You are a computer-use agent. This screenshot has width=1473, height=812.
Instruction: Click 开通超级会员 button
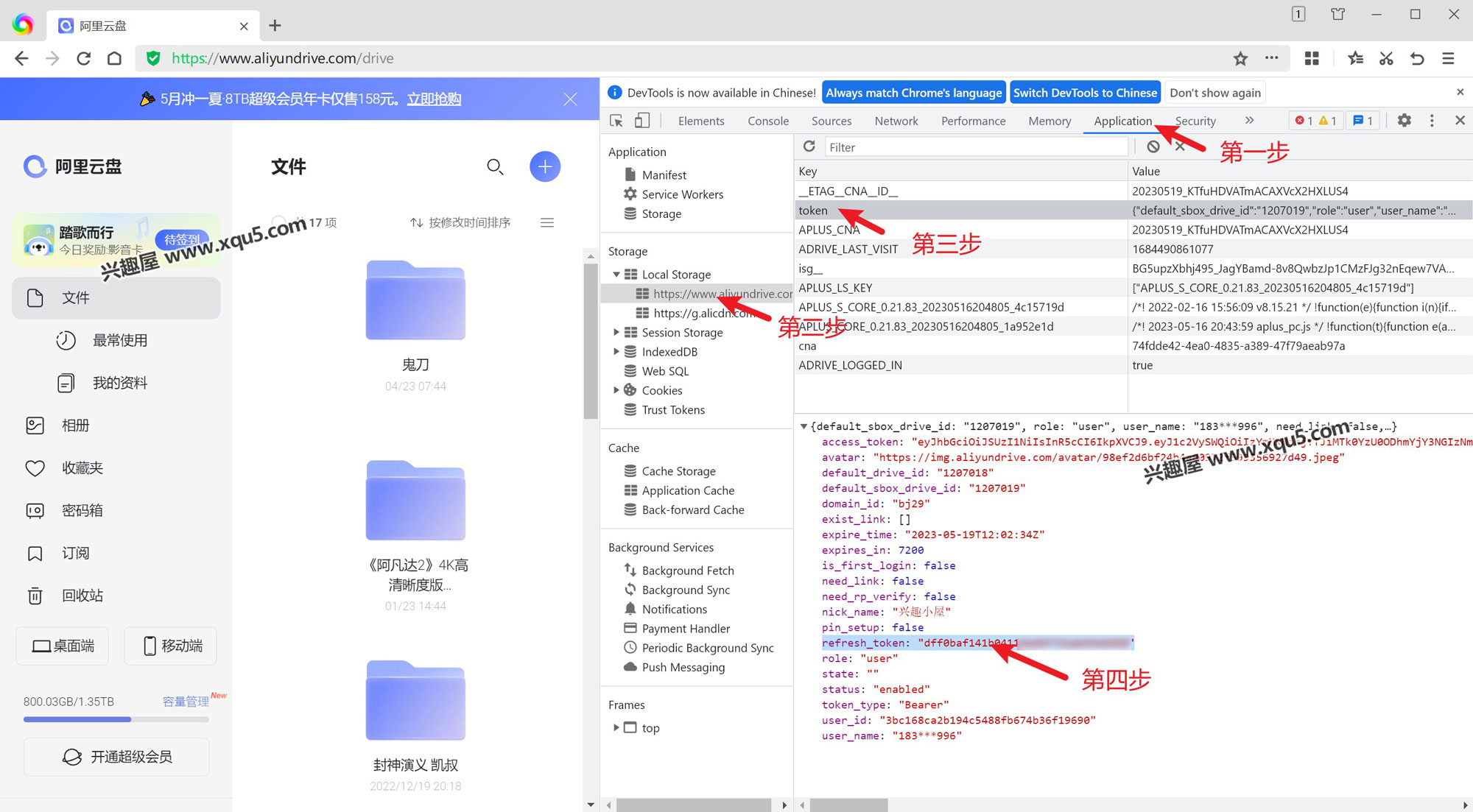(x=116, y=757)
